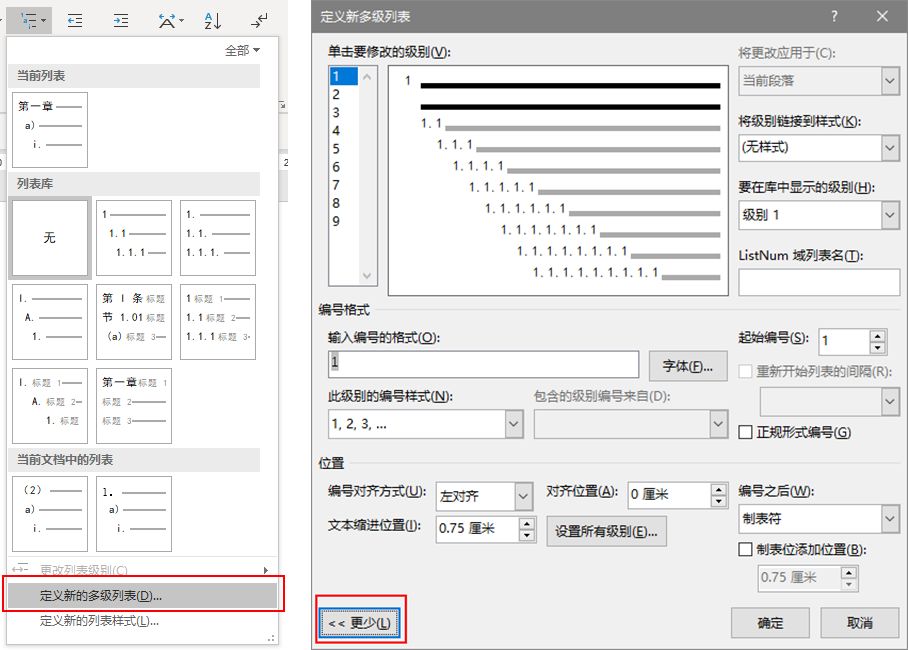This screenshot has width=908, height=650.
Task: Click the level list scroll down arrow
Action: (367, 276)
